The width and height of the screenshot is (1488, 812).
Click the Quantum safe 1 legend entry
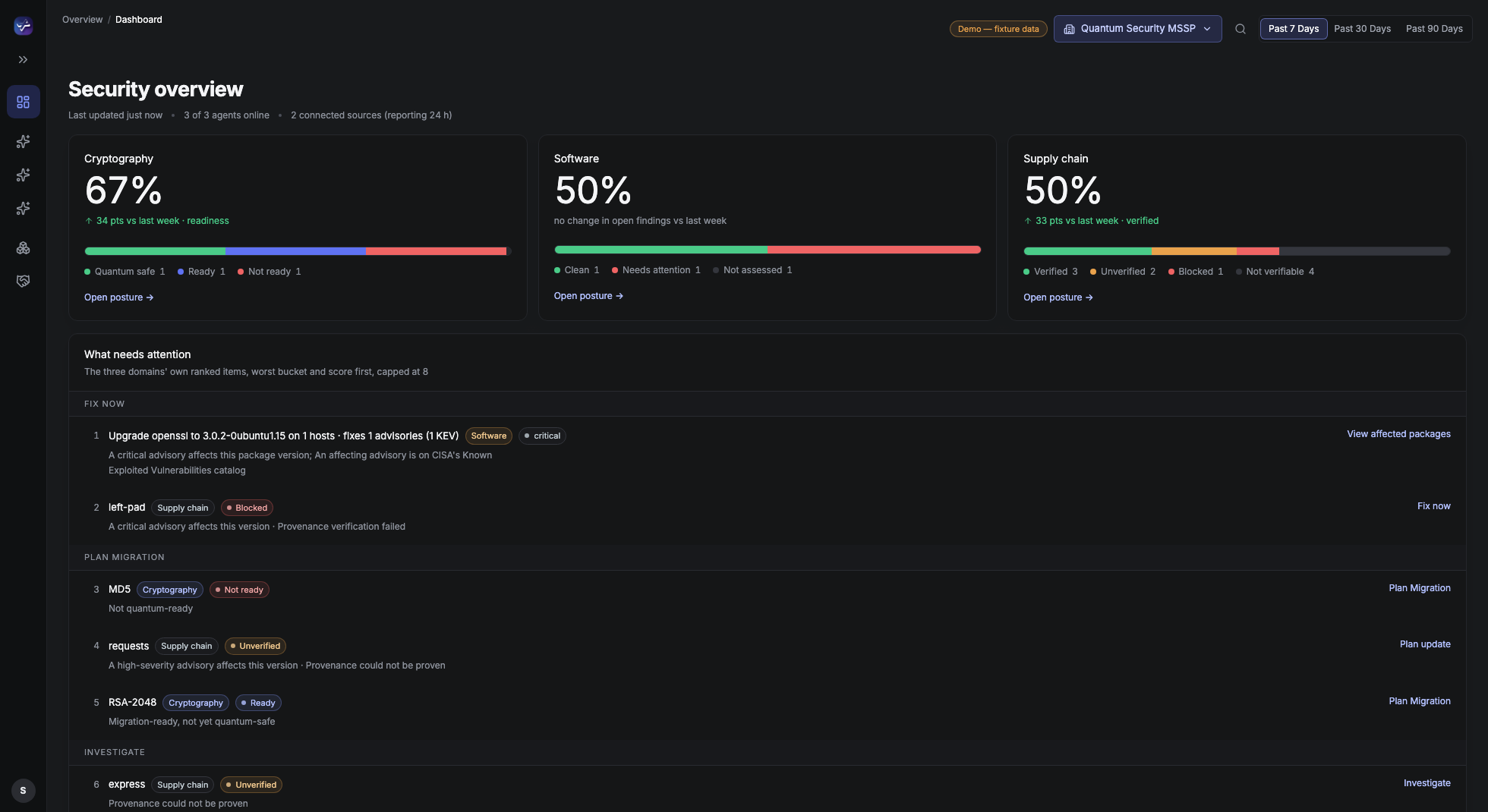125,272
